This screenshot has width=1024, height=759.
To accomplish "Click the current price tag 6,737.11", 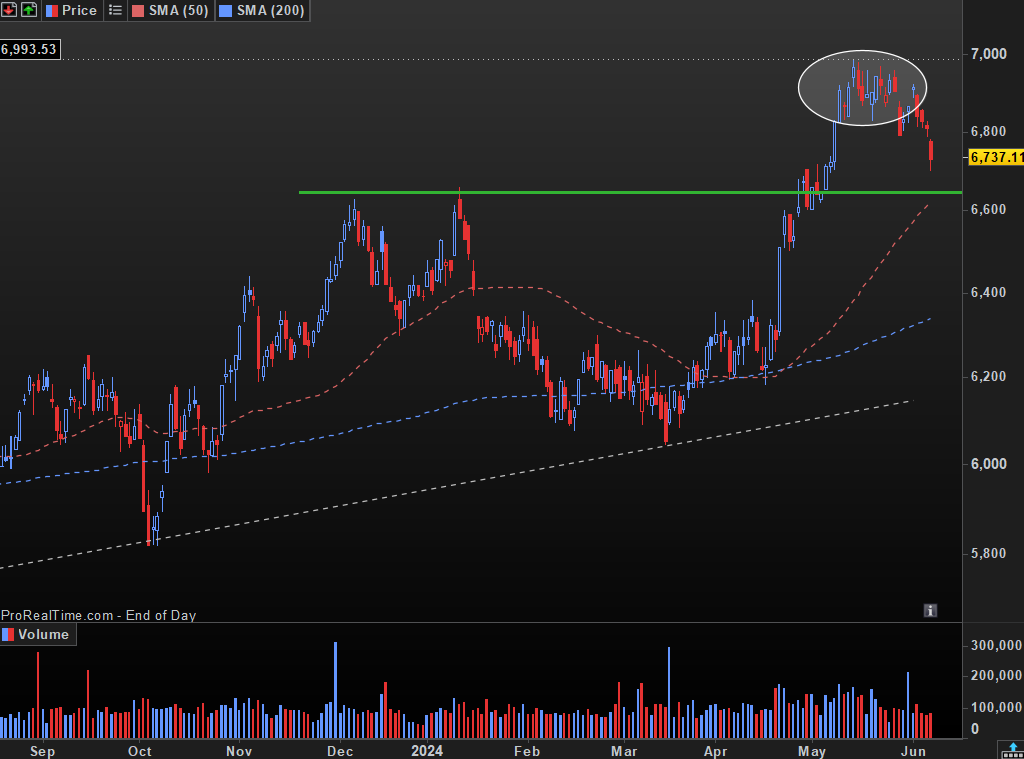I will point(996,157).
